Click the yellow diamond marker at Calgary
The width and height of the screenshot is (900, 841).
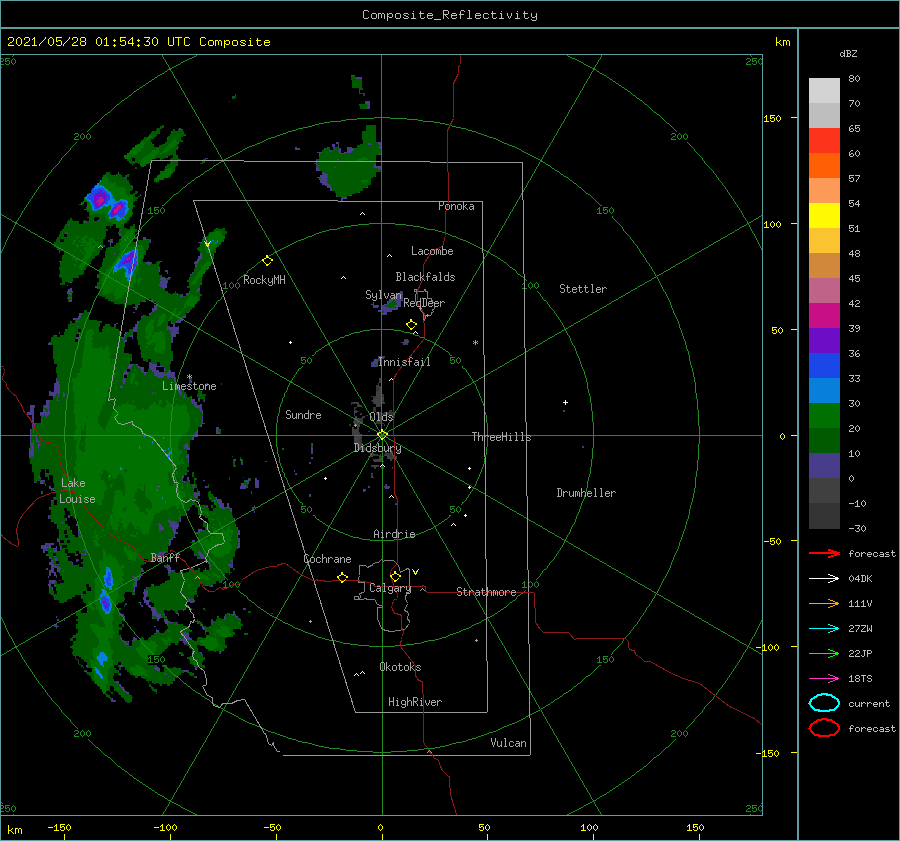pyautogui.click(x=395, y=576)
